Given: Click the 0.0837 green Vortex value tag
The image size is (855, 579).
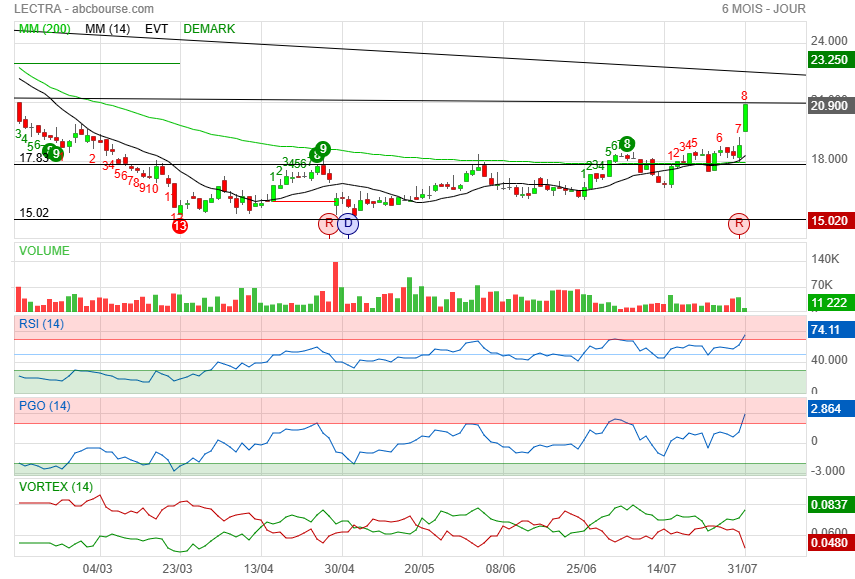Looking at the screenshot, I should click(830, 504).
